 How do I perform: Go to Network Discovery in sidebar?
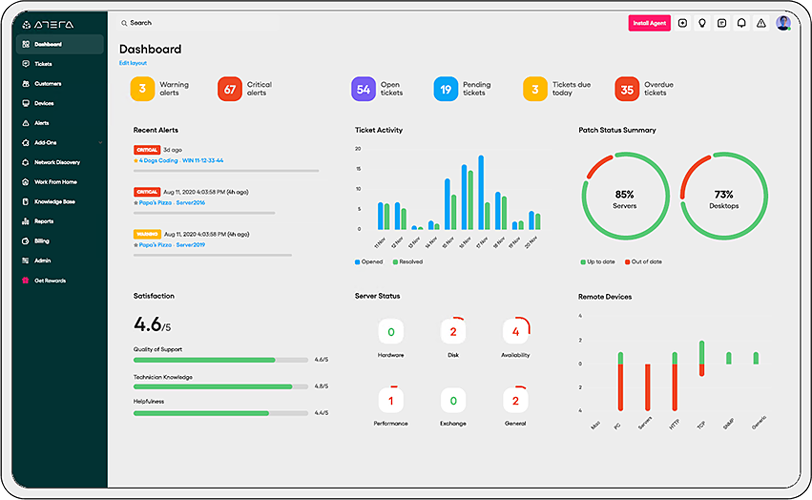tap(56, 162)
